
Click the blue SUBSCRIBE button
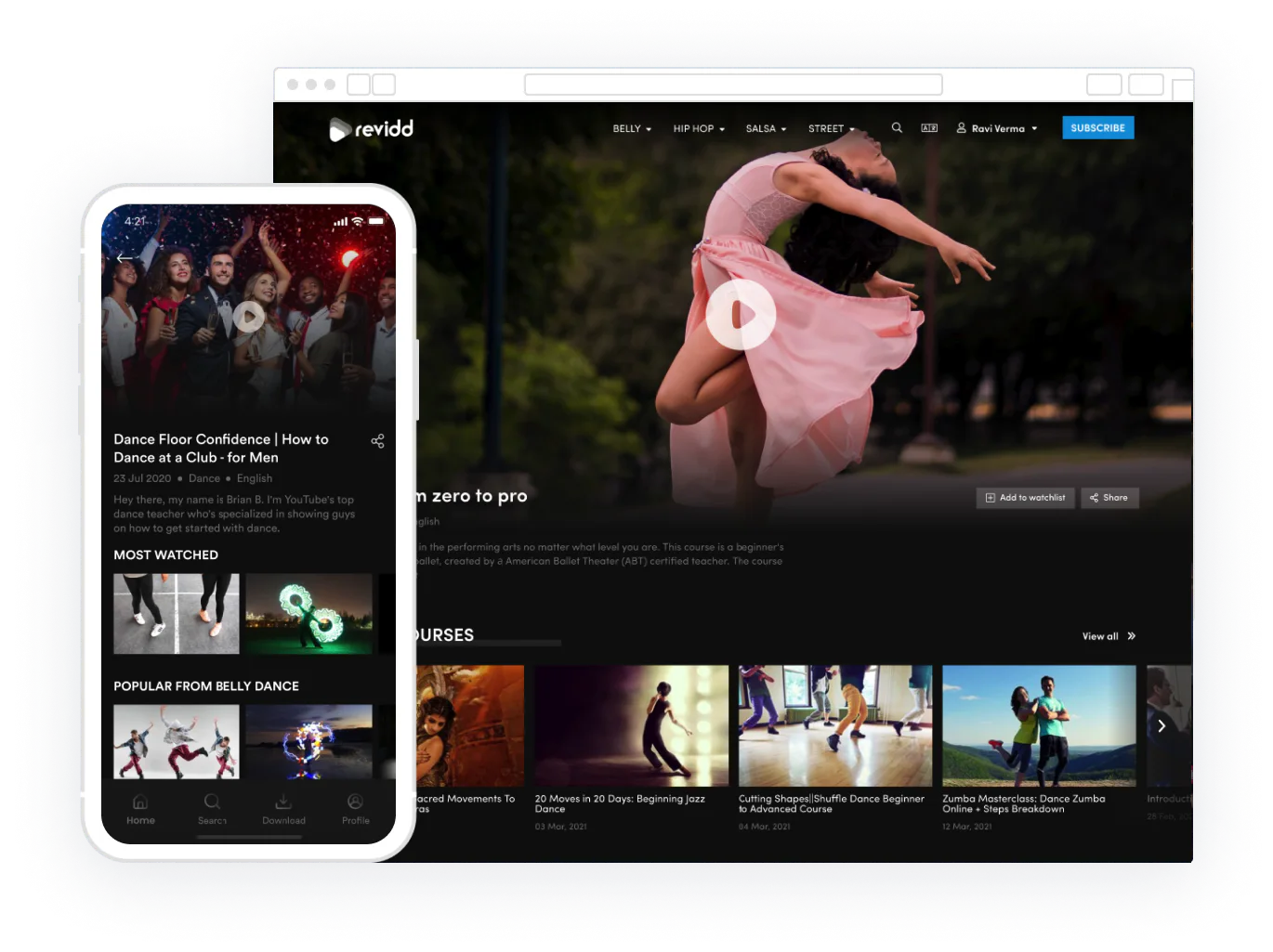[x=1097, y=128]
